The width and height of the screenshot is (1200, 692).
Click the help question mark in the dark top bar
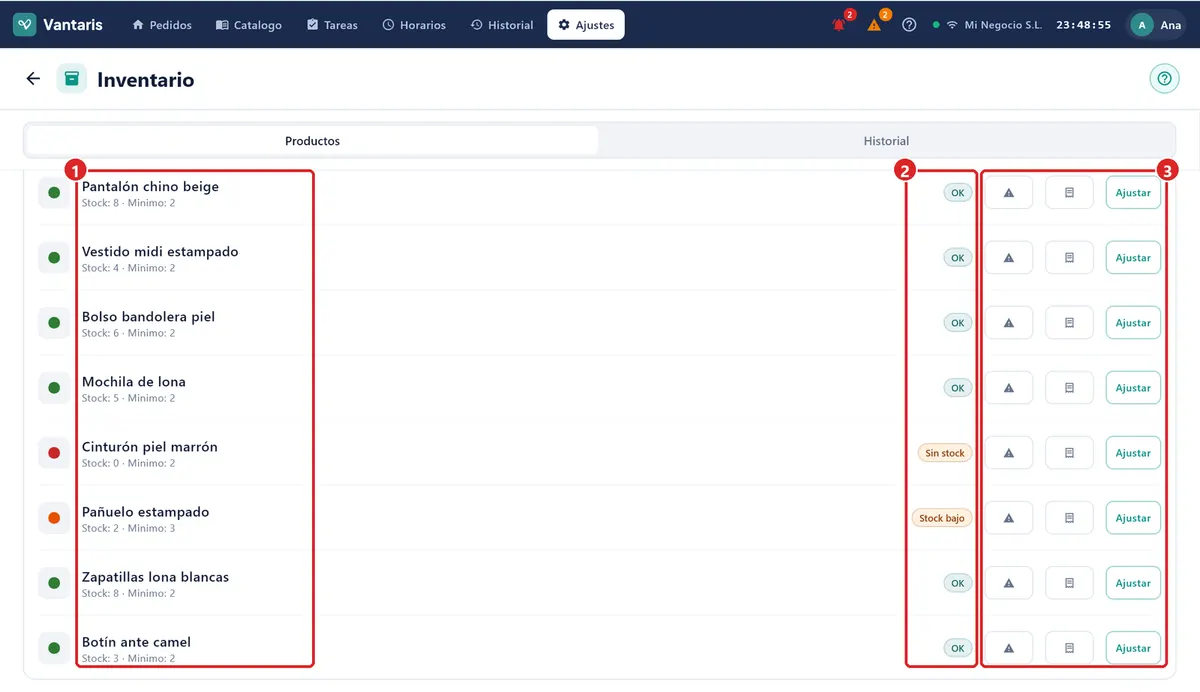point(909,25)
